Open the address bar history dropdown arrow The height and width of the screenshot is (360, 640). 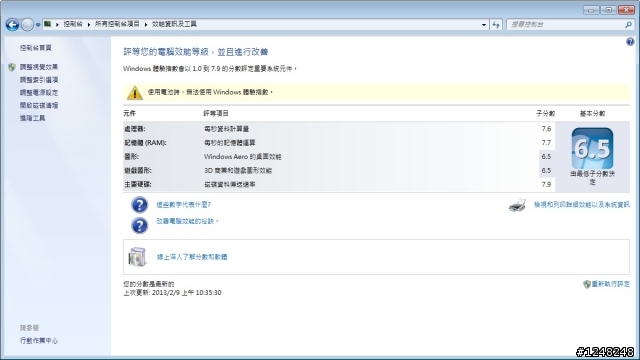point(484,25)
